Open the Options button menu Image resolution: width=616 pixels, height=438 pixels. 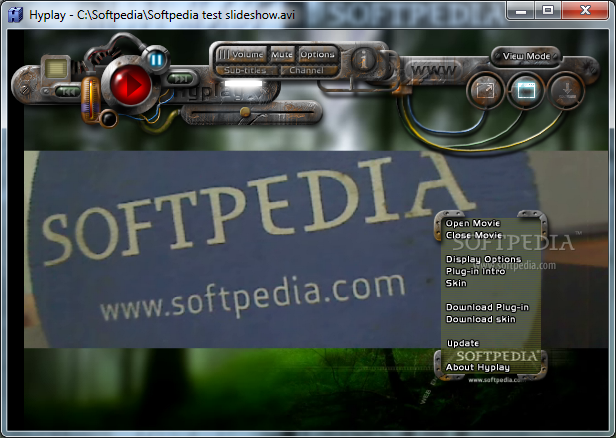pos(317,55)
